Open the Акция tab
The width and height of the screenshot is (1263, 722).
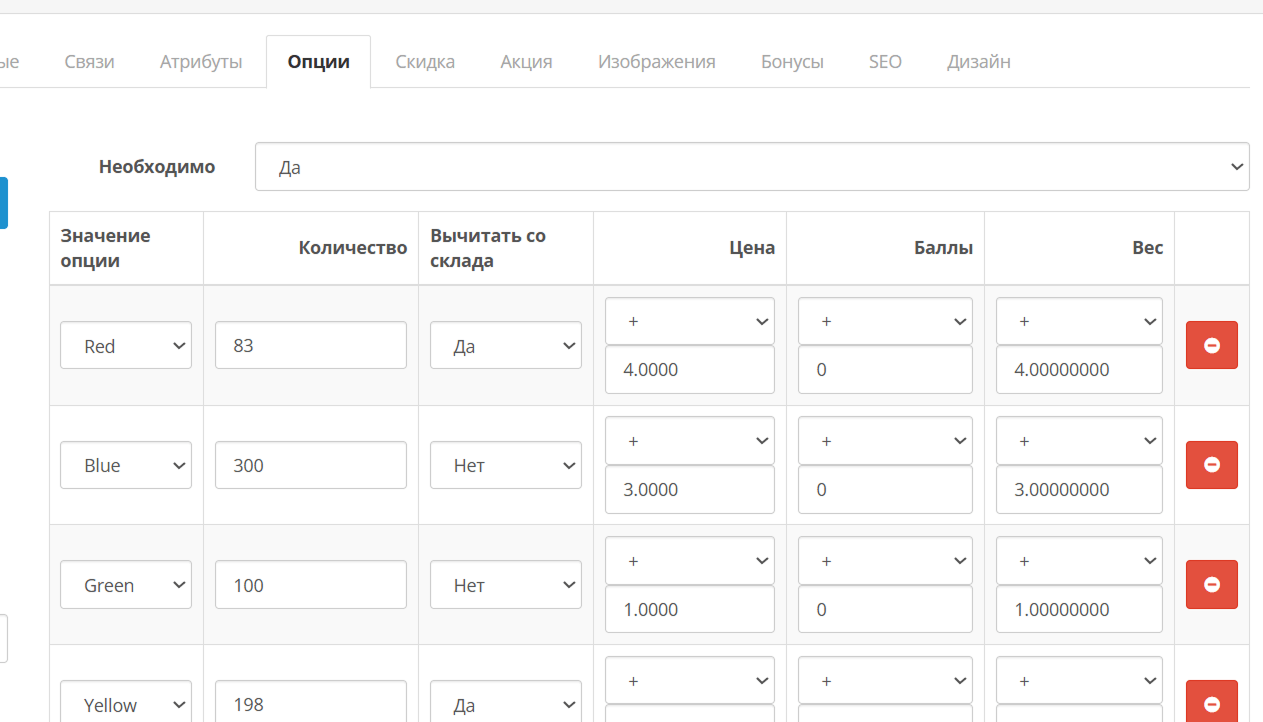pos(526,62)
